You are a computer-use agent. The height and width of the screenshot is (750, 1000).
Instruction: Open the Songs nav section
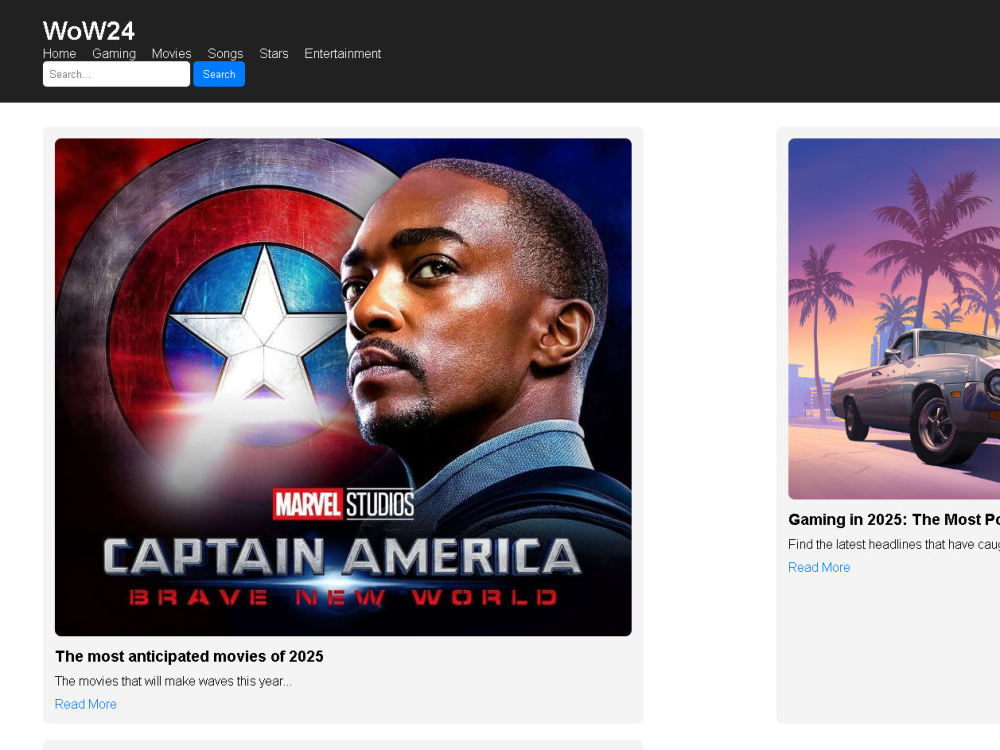[x=225, y=54]
